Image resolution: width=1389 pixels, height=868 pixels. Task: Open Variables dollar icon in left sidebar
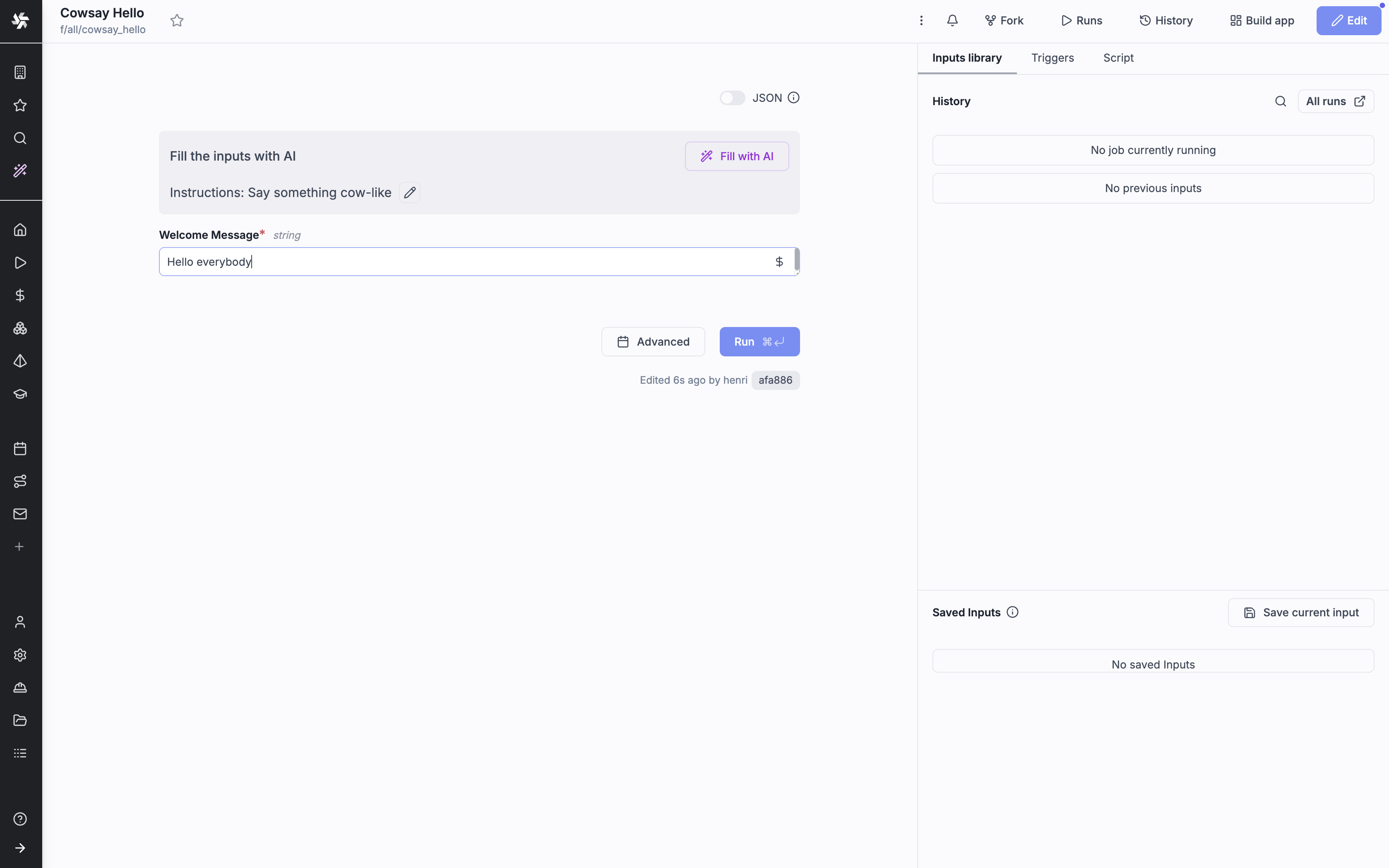(20, 295)
